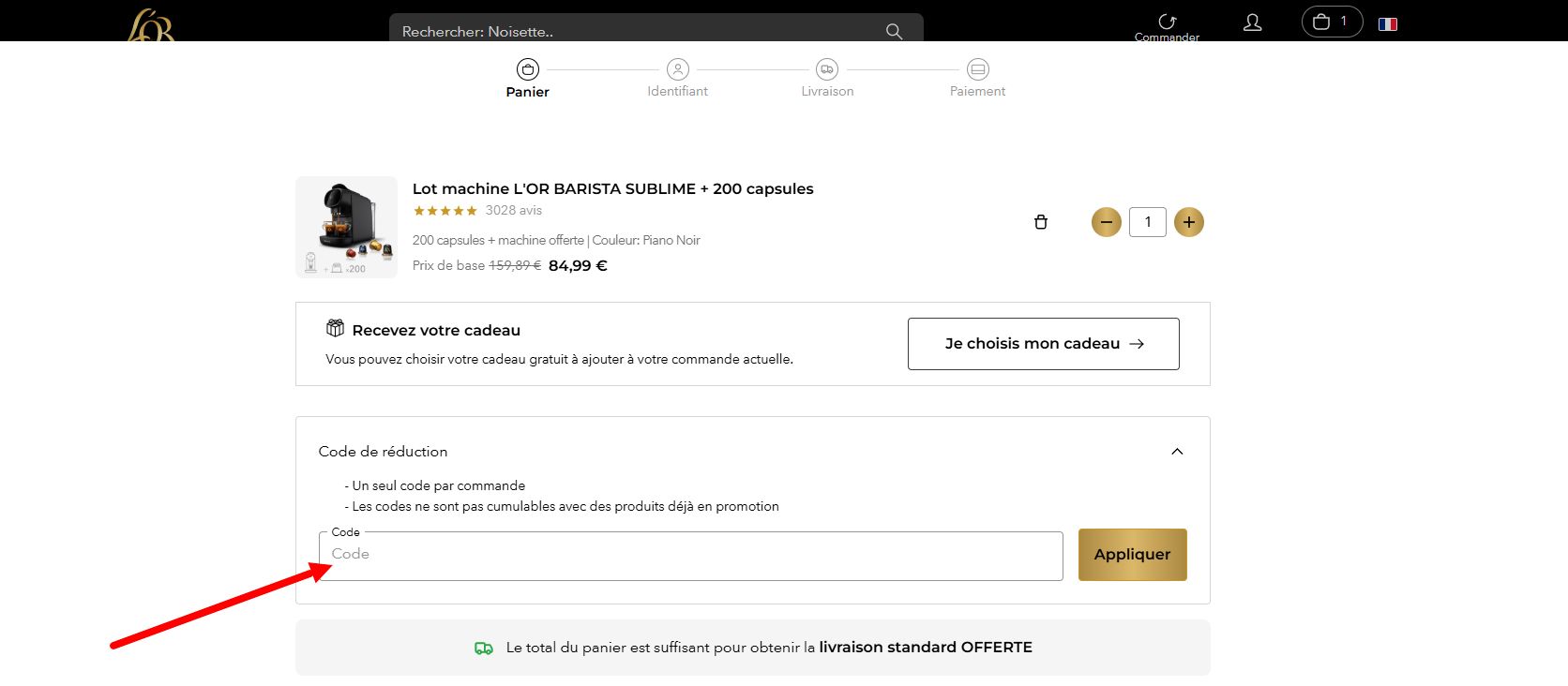Decrease quantity with minus button
The height and width of the screenshot is (686, 1568).
tap(1107, 222)
